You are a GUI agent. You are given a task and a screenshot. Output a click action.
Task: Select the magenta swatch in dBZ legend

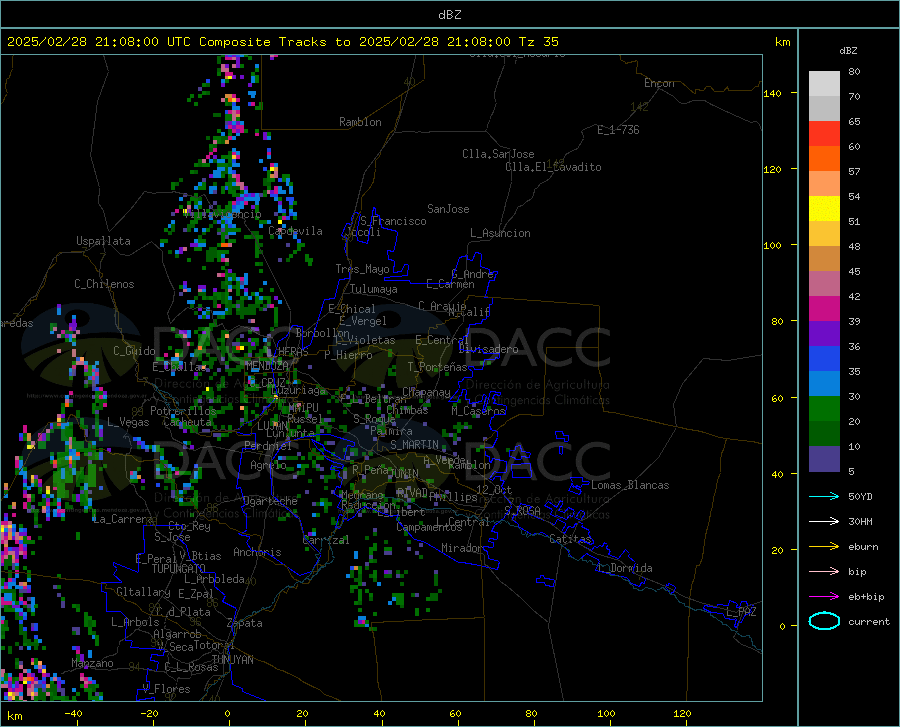824,309
